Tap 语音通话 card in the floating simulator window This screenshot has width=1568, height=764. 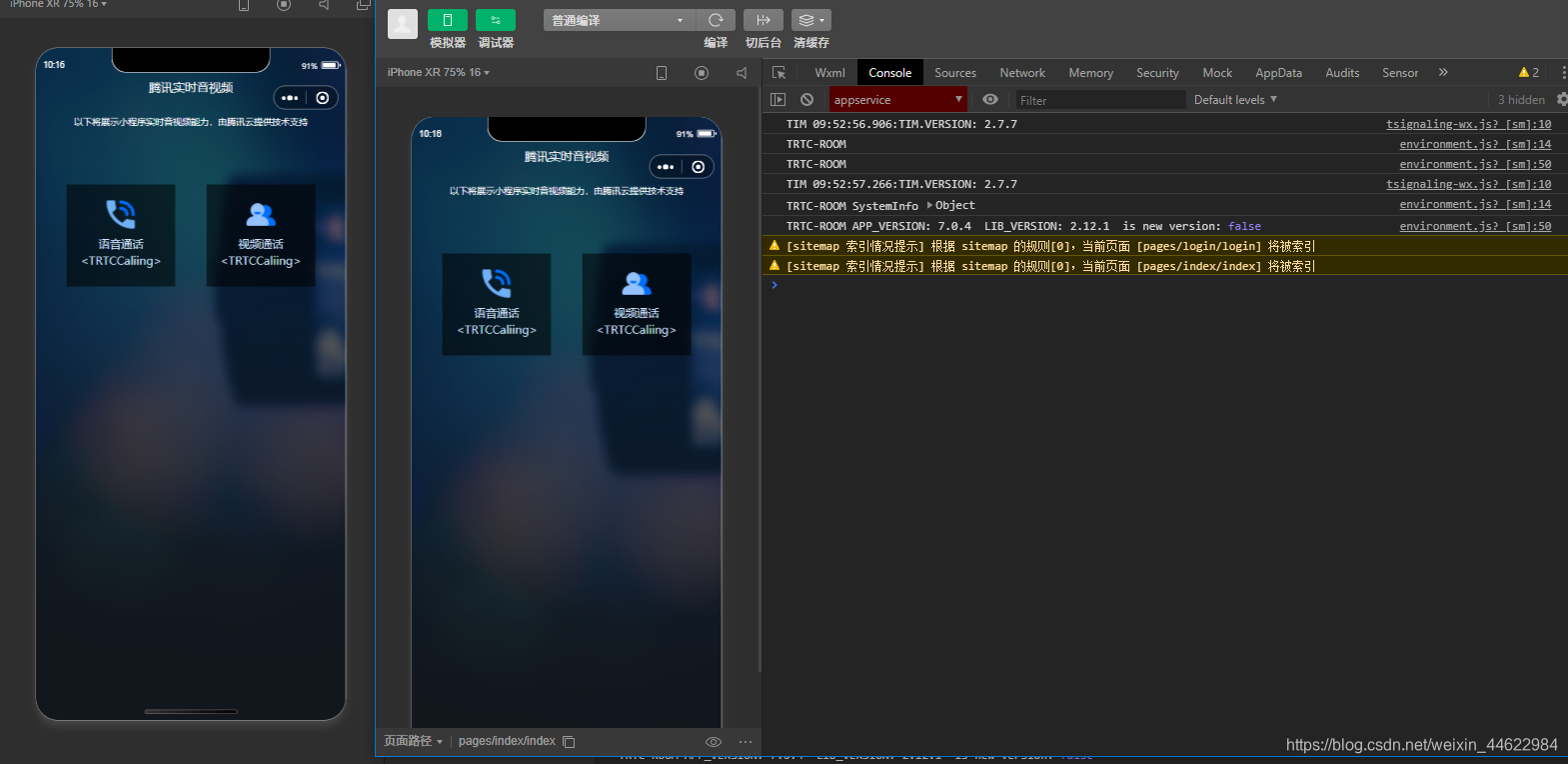[121, 235]
